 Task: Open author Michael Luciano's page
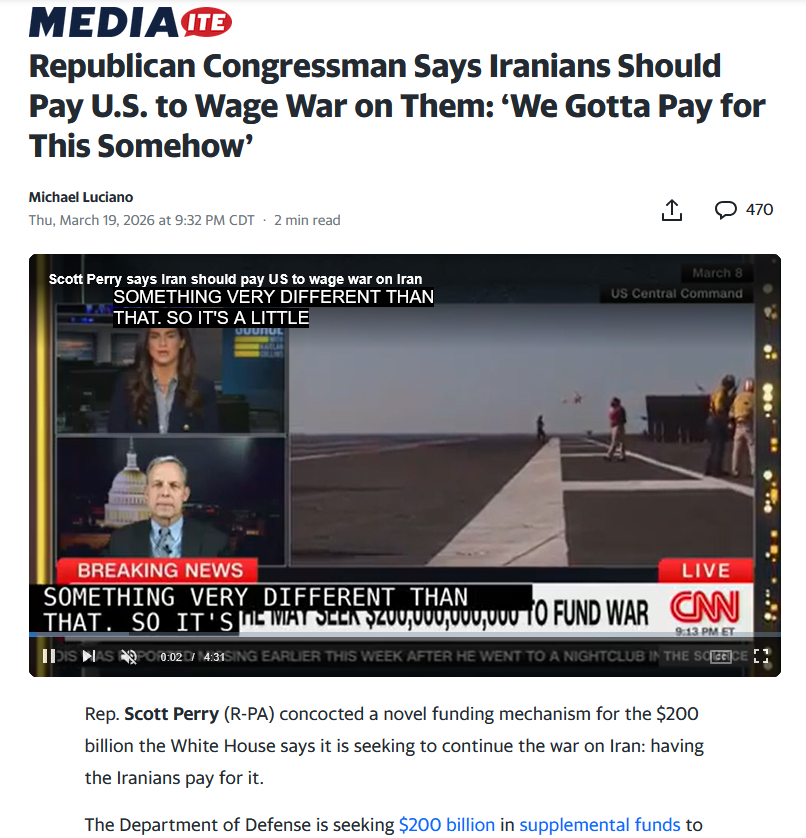81,197
